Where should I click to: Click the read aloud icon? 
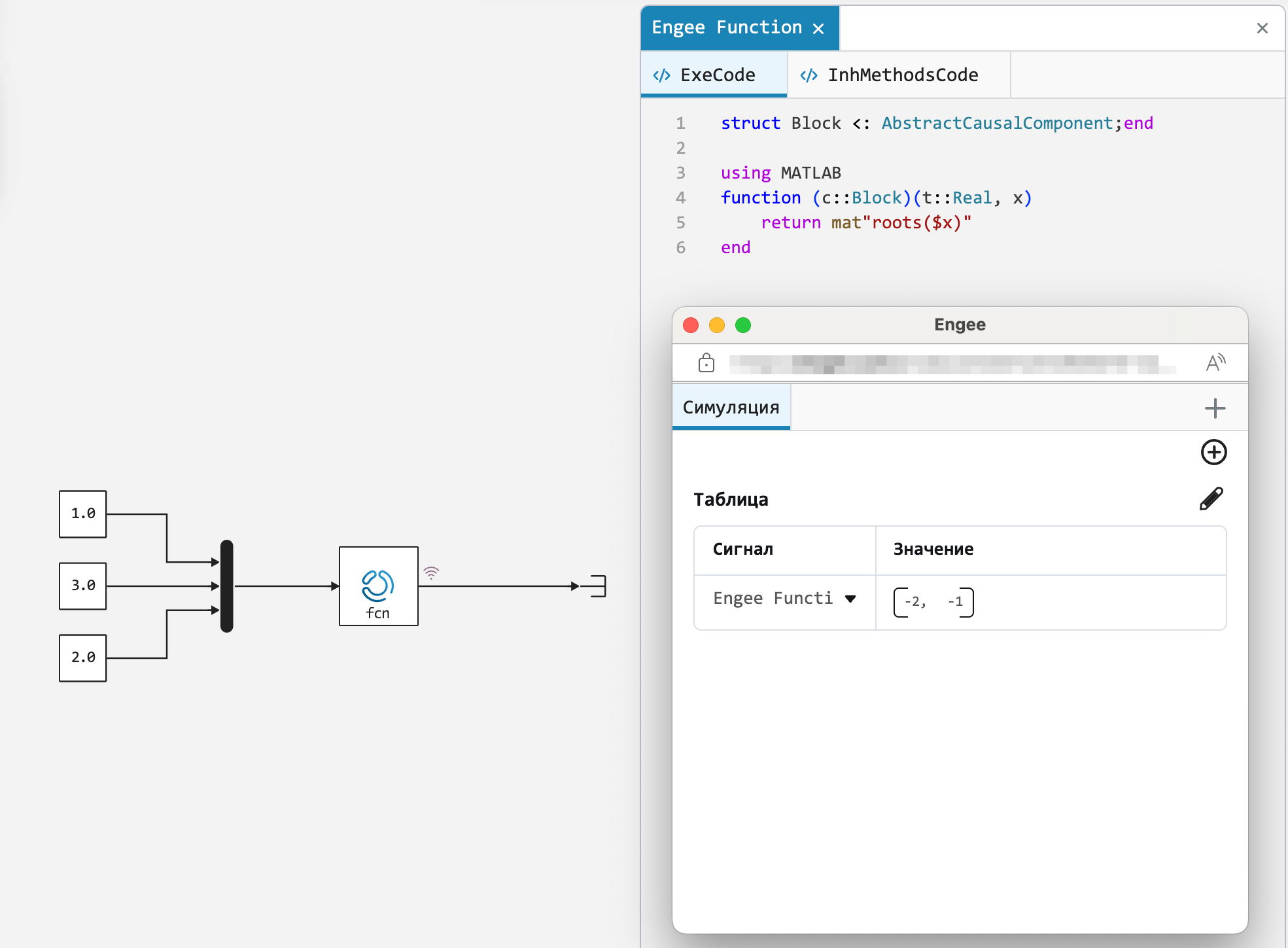pos(1215,362)
